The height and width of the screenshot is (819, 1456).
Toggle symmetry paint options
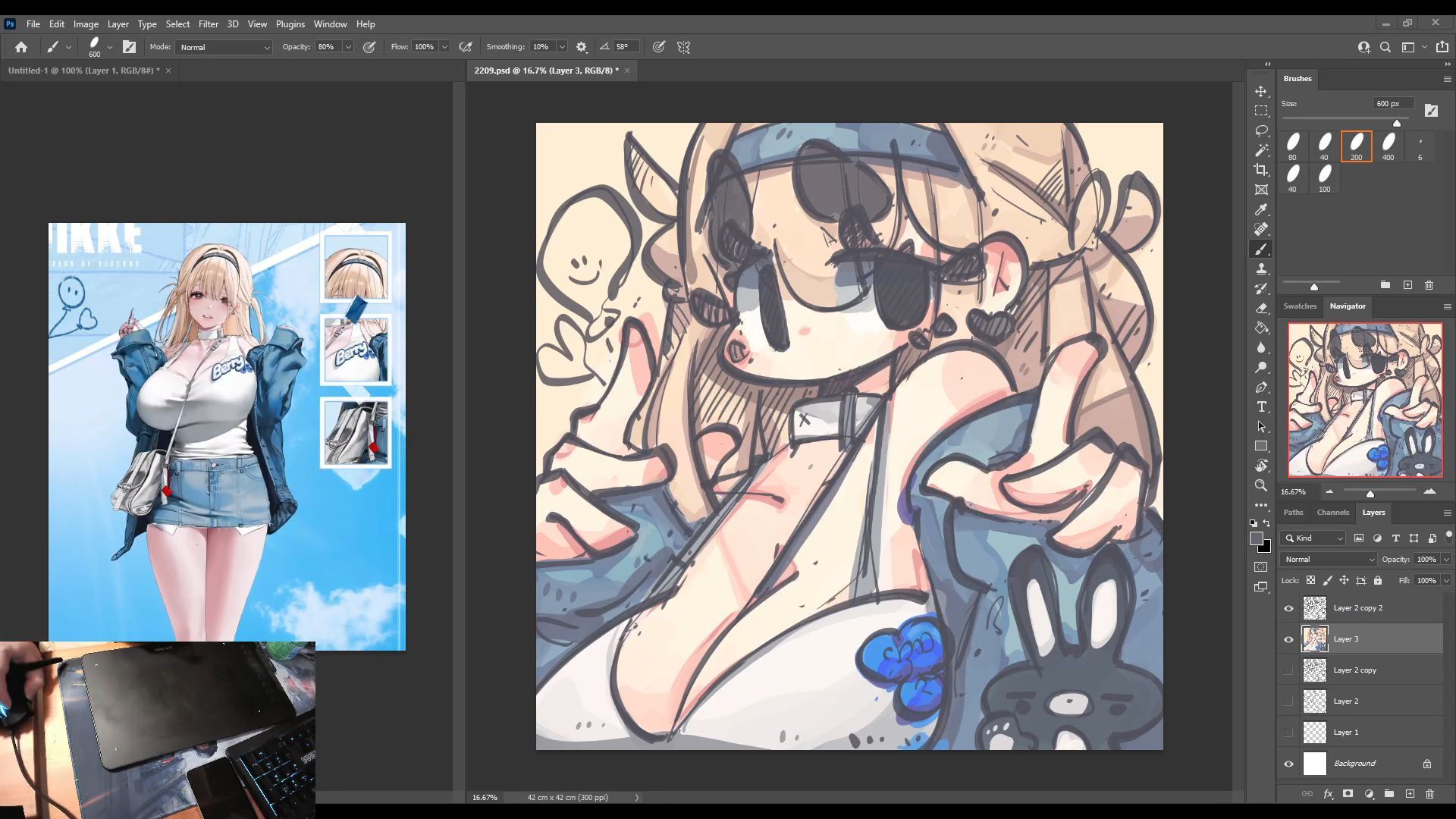683,47
